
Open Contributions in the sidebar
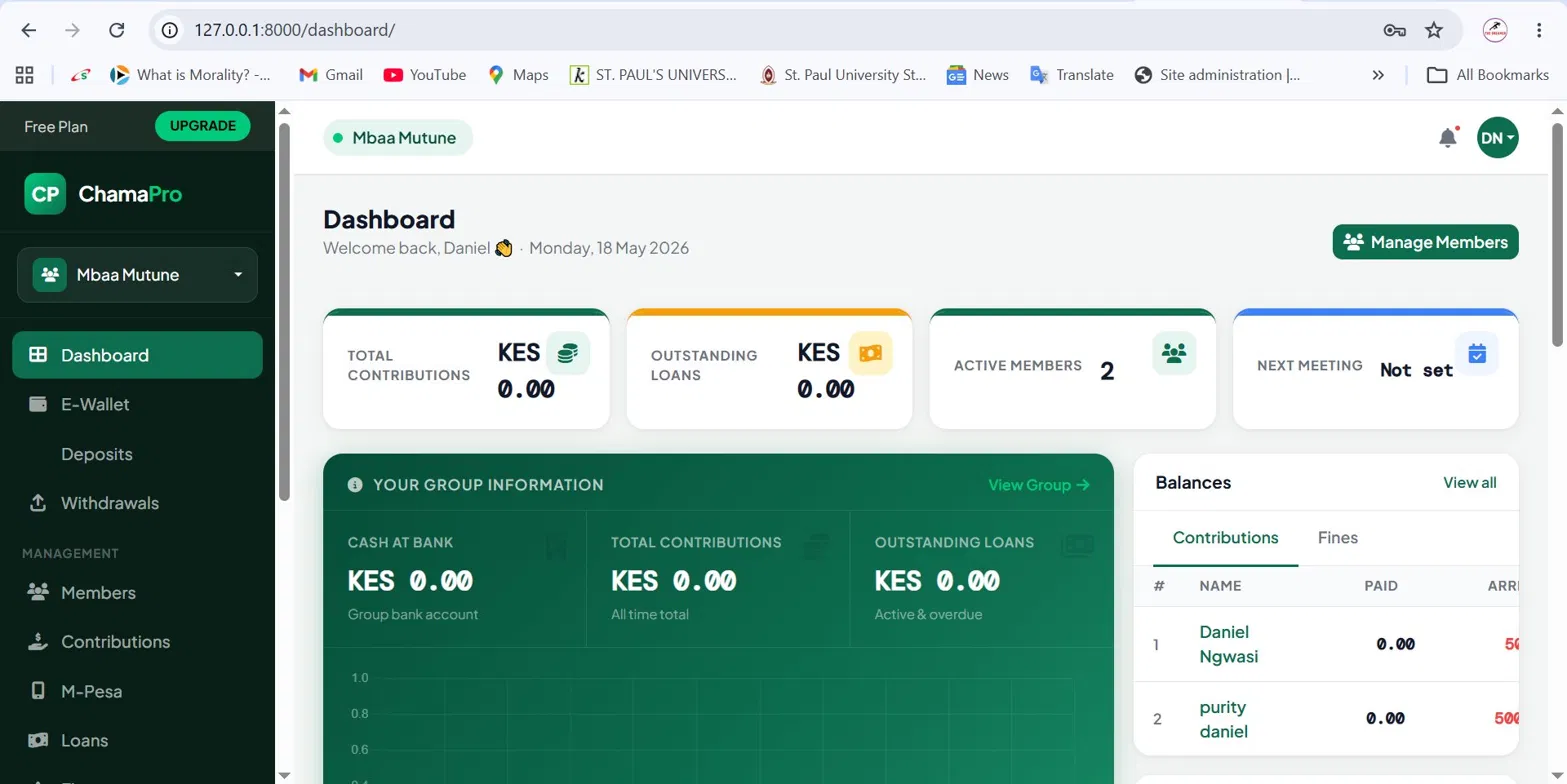pyautogui.click(x=137, y=642)
